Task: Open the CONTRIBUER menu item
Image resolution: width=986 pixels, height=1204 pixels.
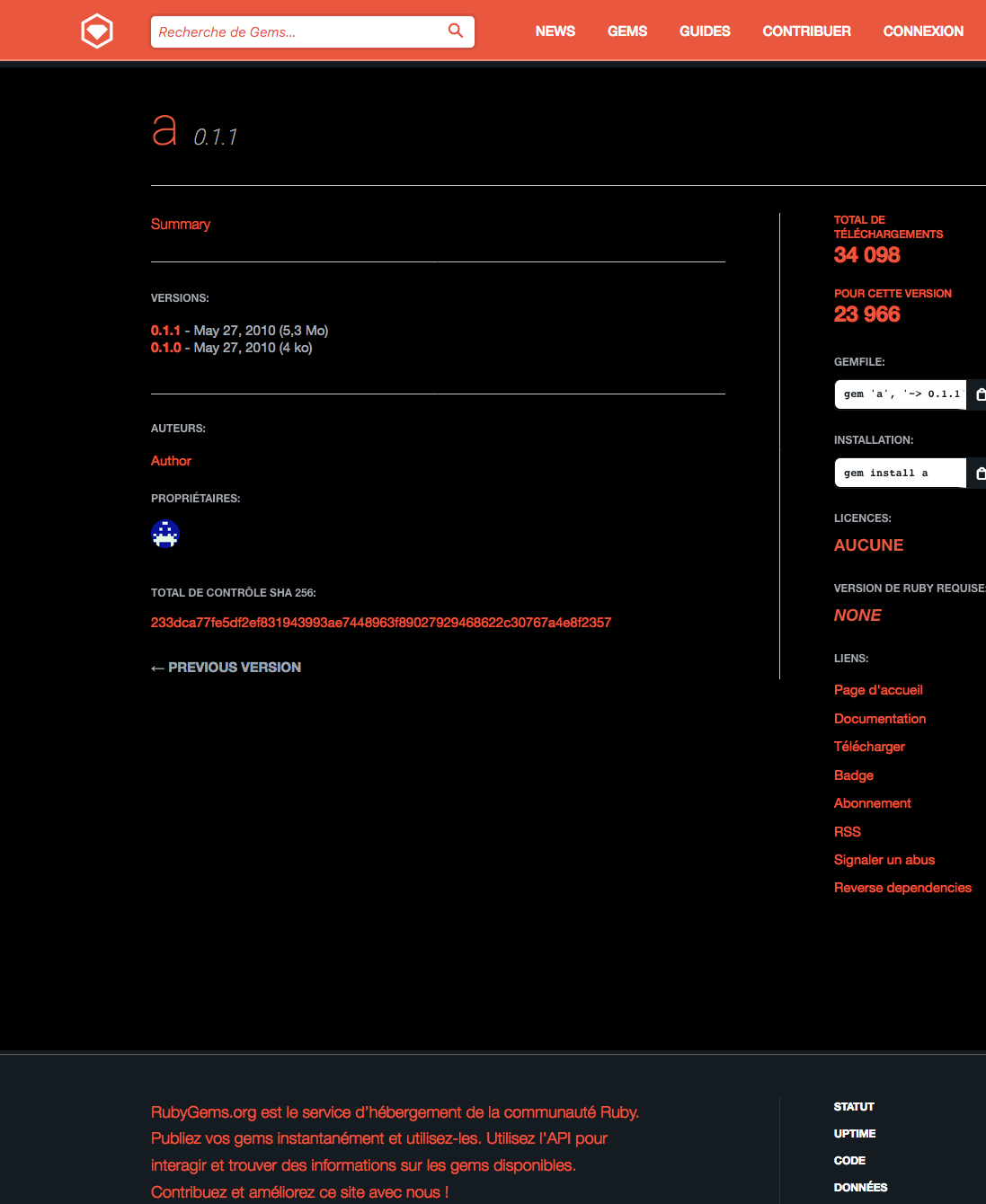Action: pos(807,31)
